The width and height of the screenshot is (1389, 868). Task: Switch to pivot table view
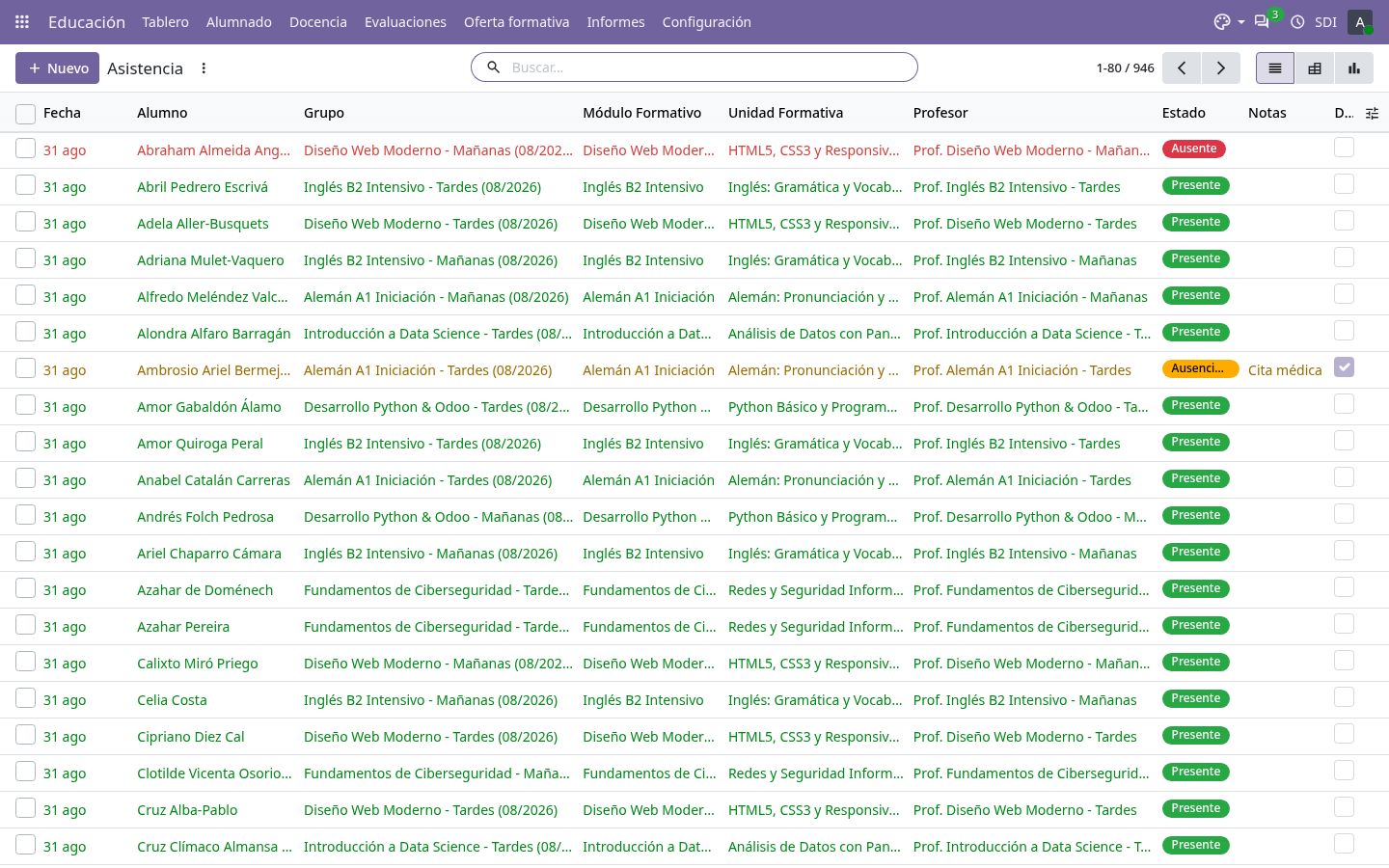(1315, 68)
